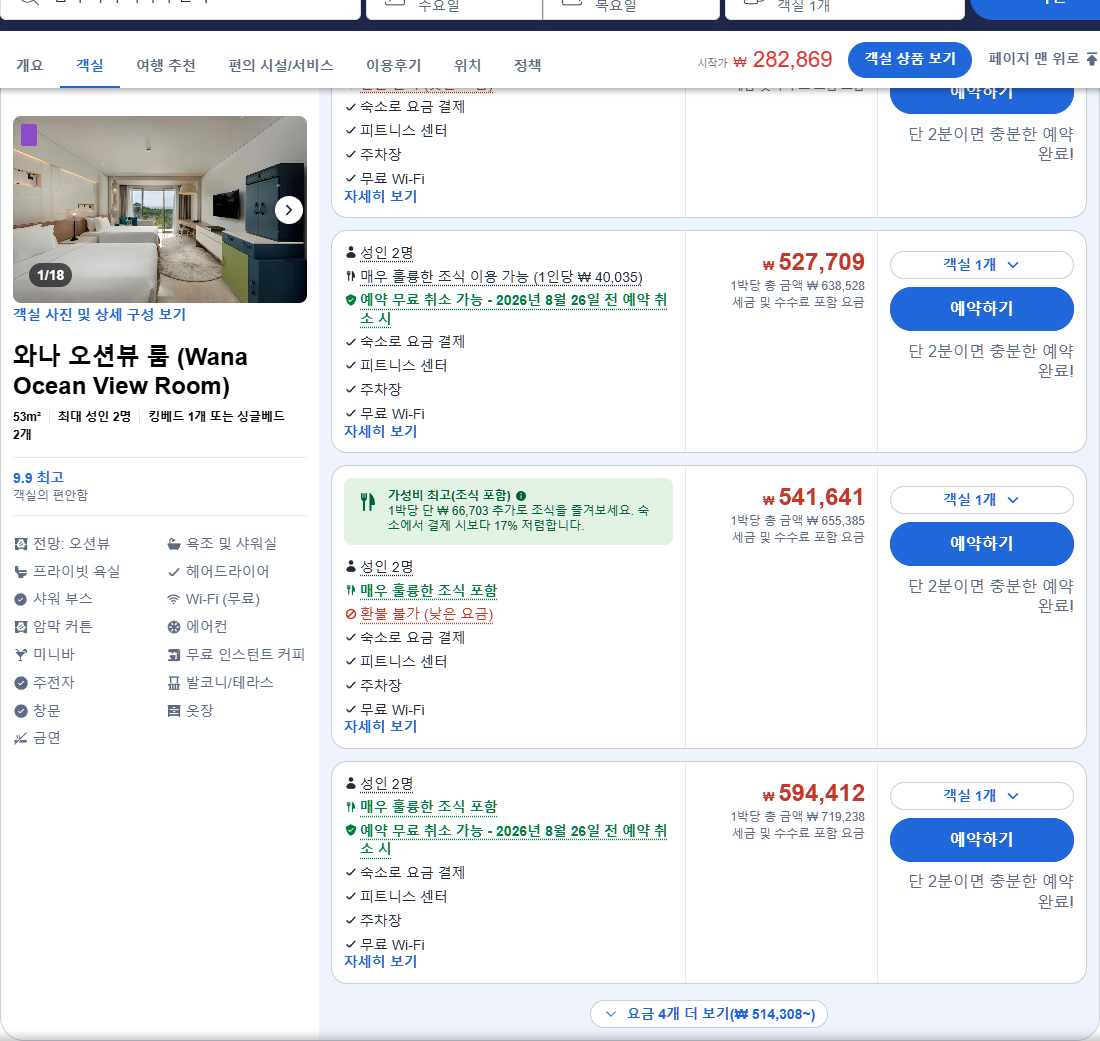Click non-refundable icon in ₩541,641 offer

pos(351,614)
